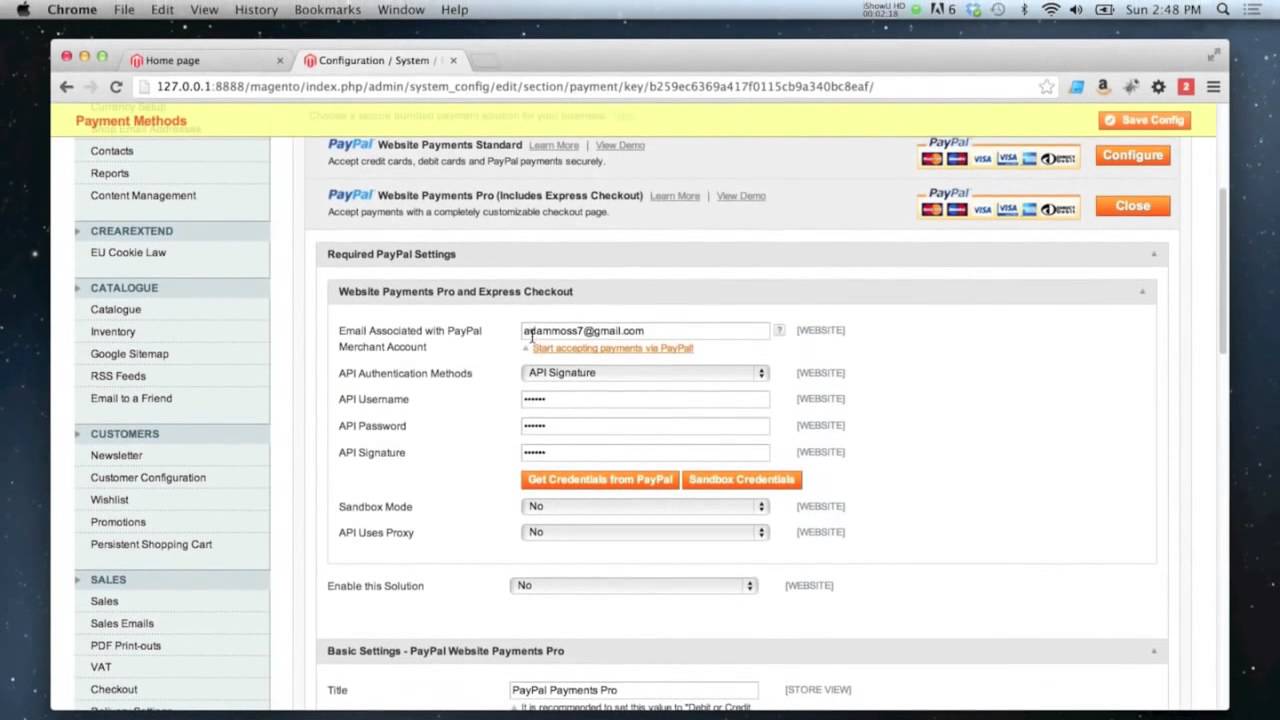Open EU Cookie Law sidebar item

coord(128,253)
